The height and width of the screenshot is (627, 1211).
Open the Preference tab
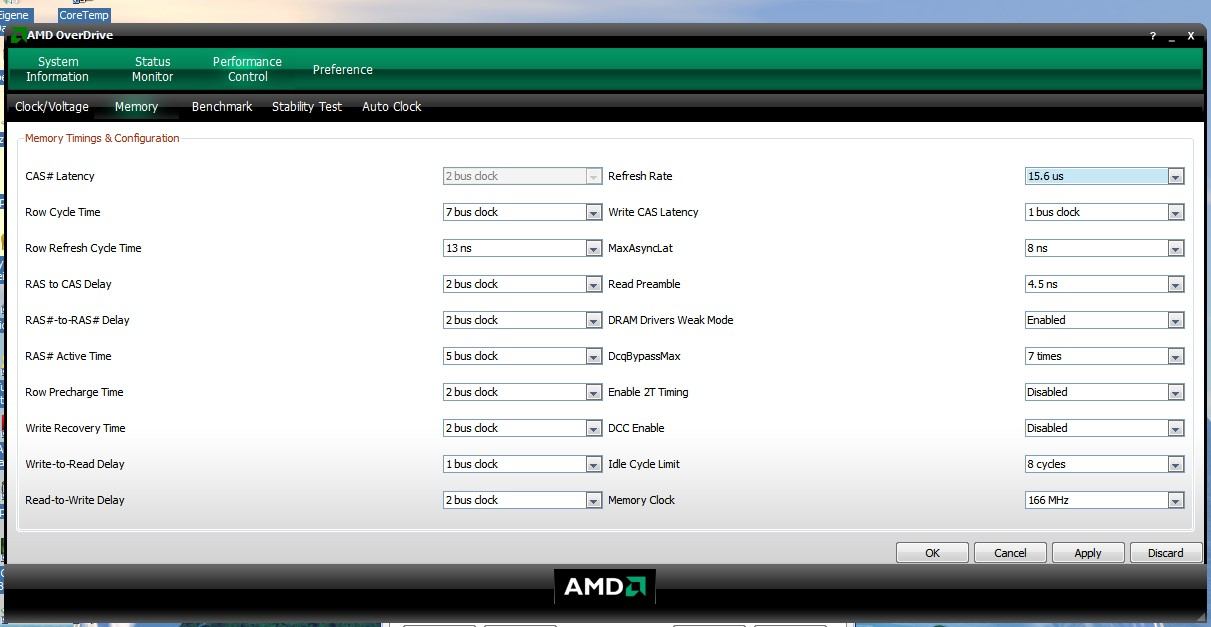pos(342,69)
